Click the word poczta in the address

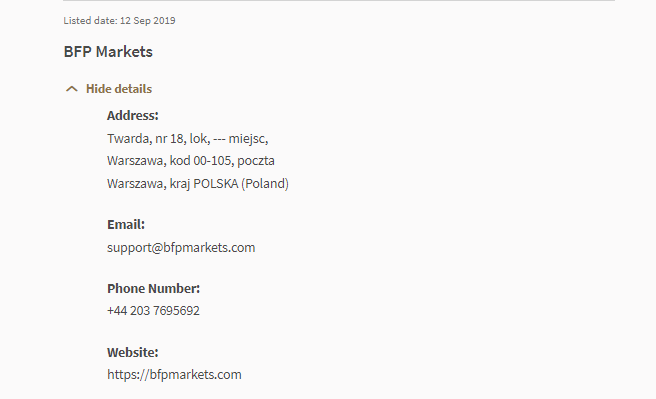click(256, 161)
